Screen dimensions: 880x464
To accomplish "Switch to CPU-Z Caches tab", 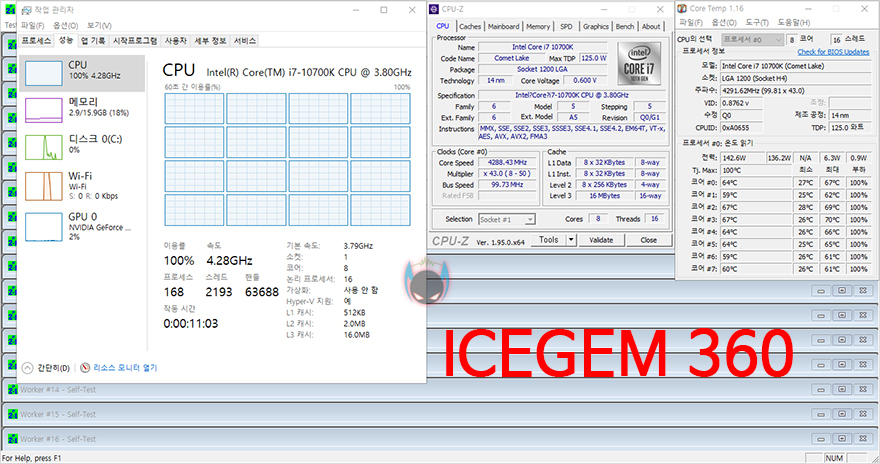I will click(x=470, y=26).
